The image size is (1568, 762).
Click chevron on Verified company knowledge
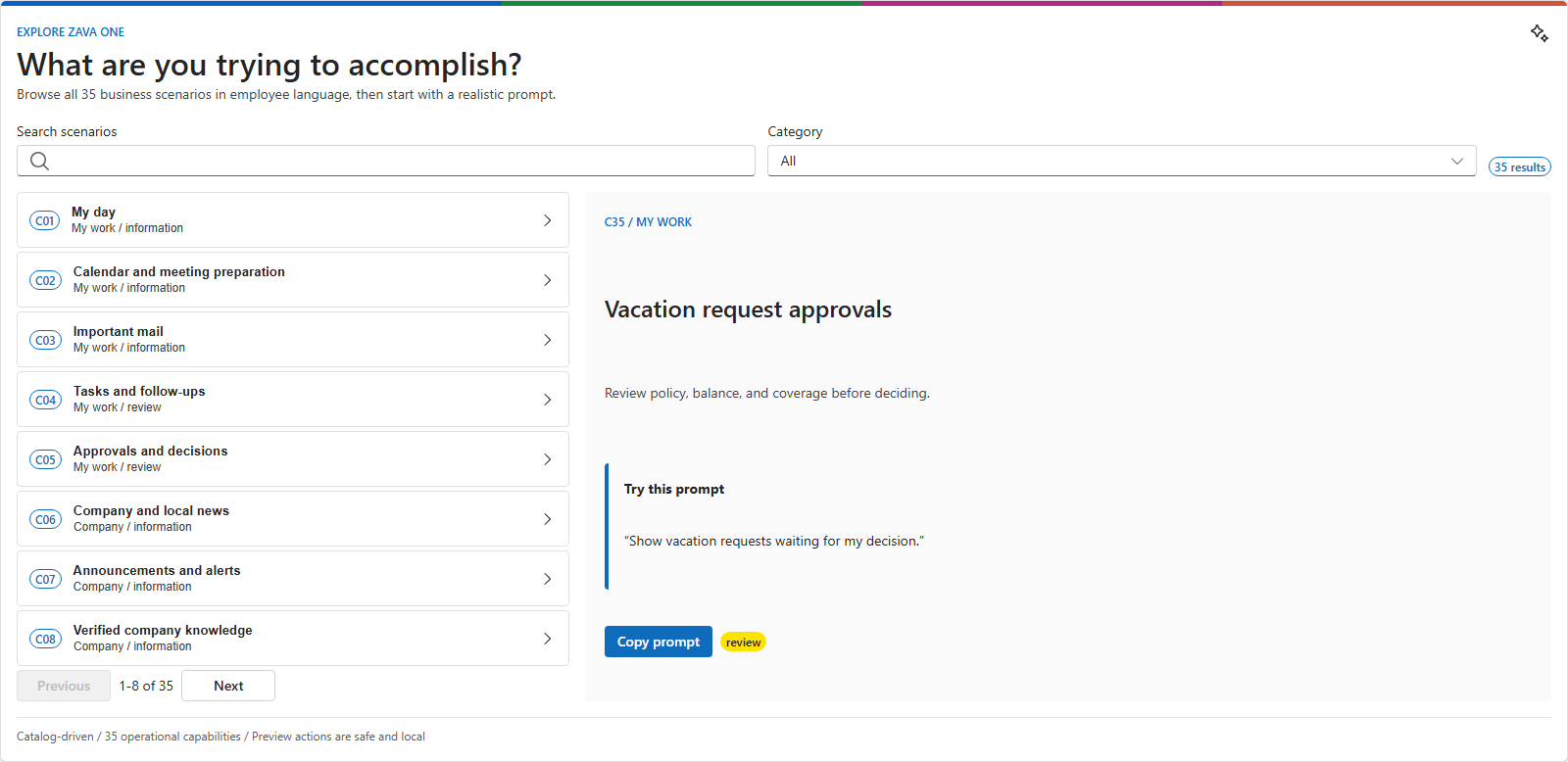coord(547,639)
